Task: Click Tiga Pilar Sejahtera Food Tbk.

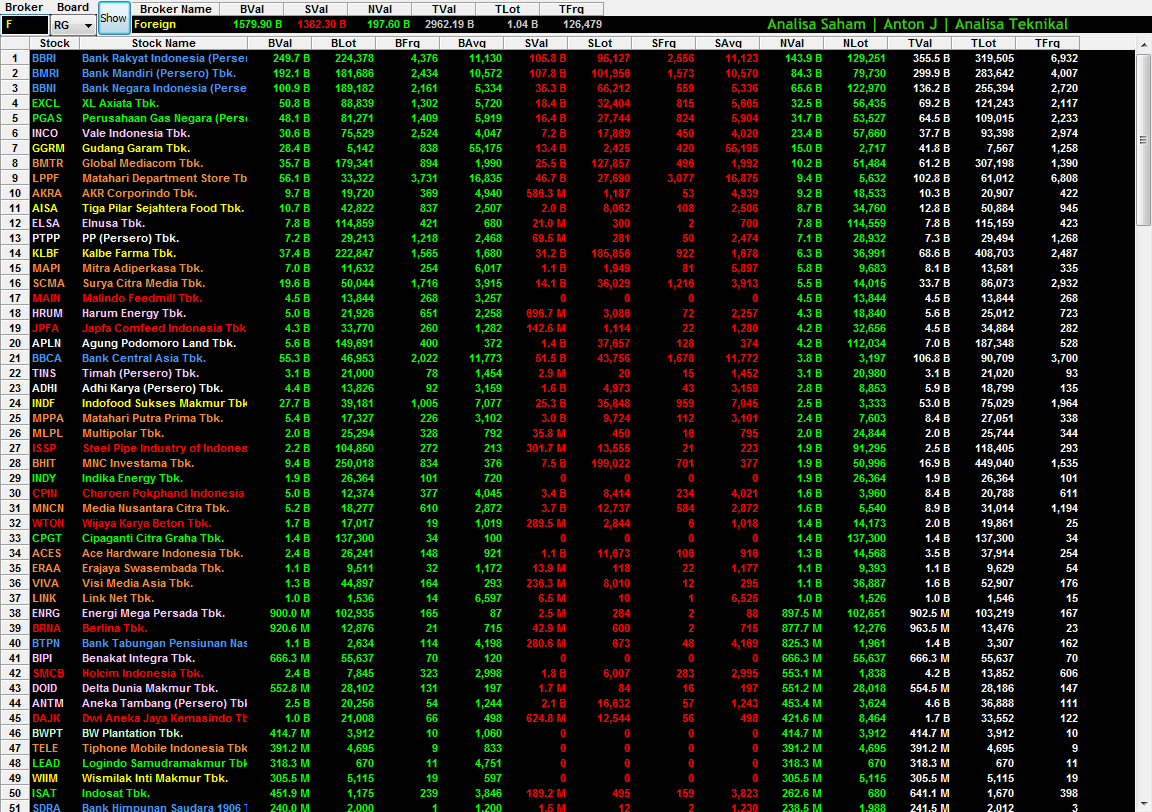Action: tap(162, 209)
